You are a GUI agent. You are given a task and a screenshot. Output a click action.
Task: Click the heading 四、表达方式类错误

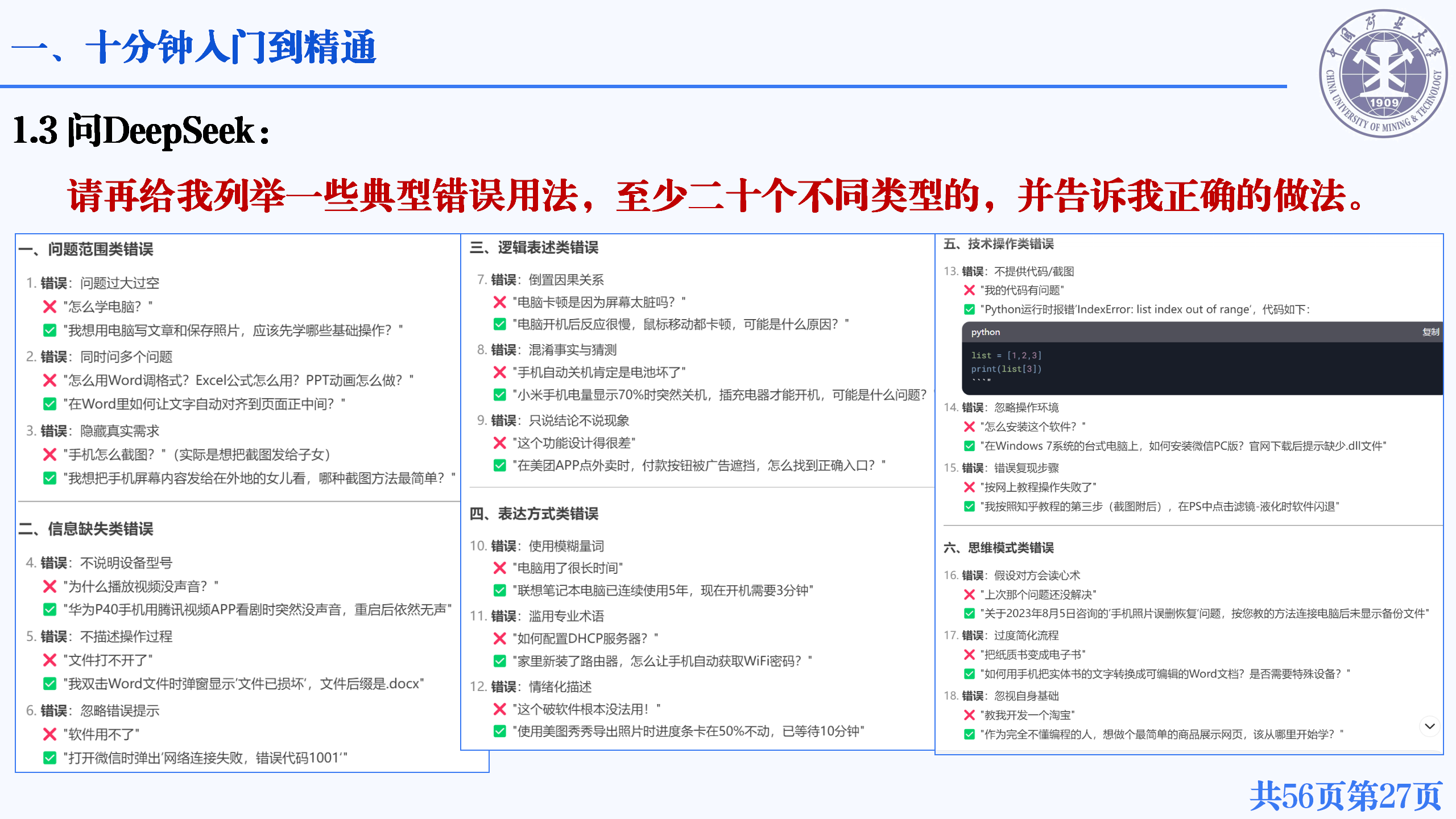pos(534,514)
